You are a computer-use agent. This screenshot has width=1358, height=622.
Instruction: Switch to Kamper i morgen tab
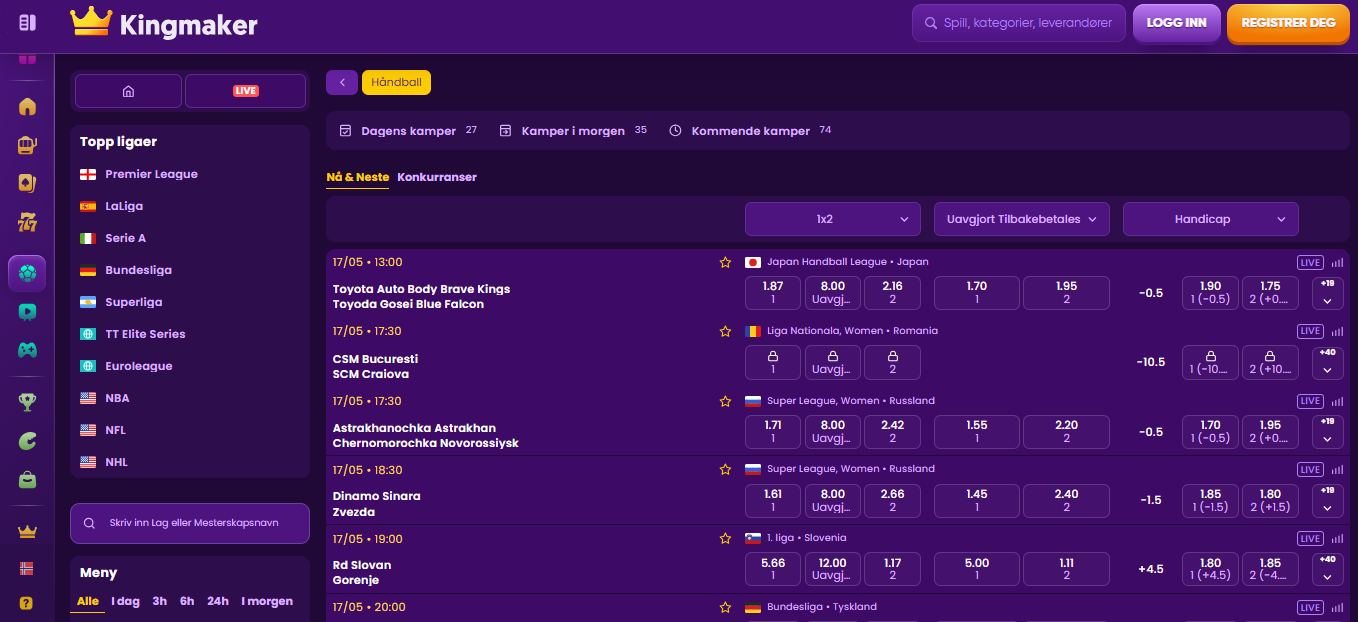click(x=573, y=131)
